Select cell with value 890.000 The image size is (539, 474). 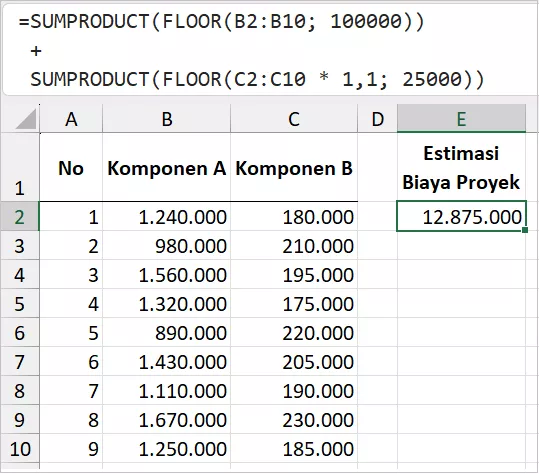(167, 332)
